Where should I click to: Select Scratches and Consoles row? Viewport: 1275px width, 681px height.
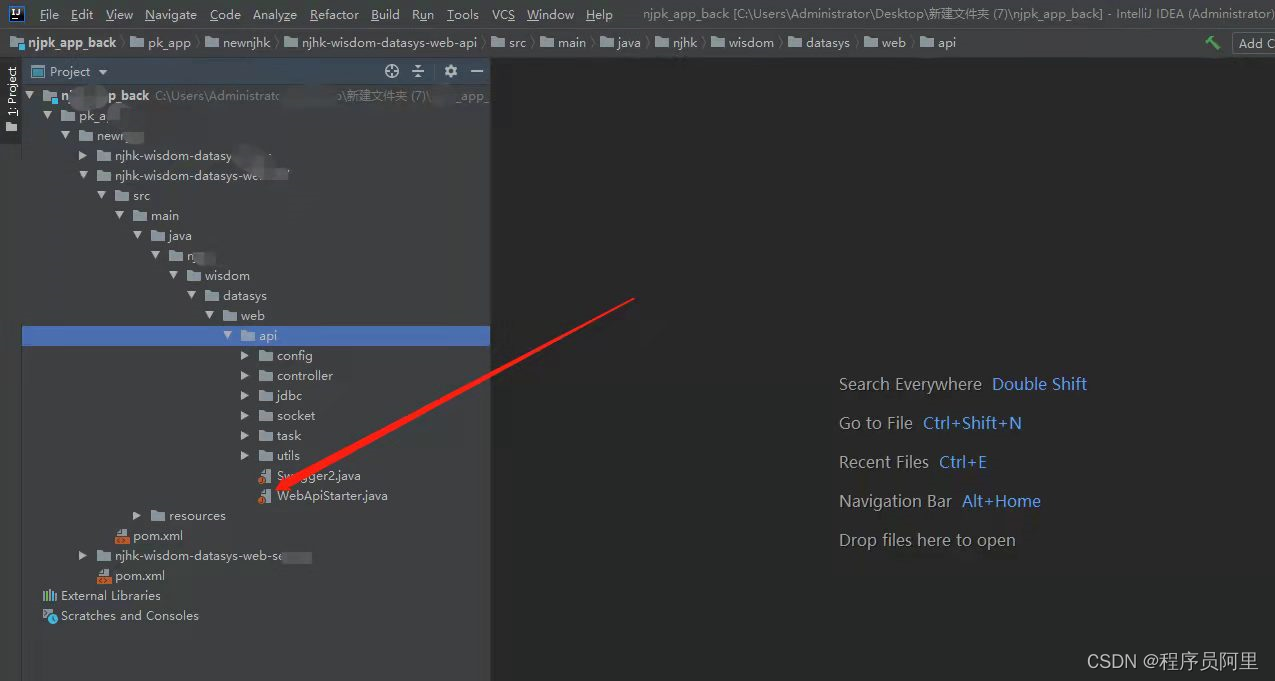(130, 616)
